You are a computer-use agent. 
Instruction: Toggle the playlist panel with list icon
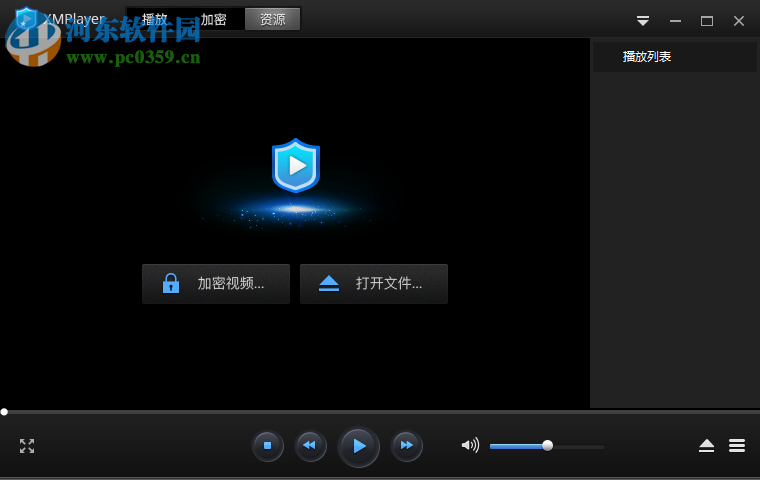737,446
